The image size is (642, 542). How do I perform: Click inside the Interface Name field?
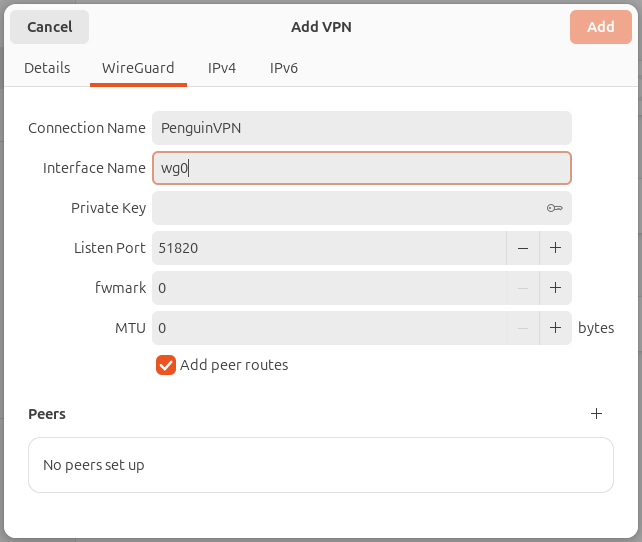coord(362,168)
